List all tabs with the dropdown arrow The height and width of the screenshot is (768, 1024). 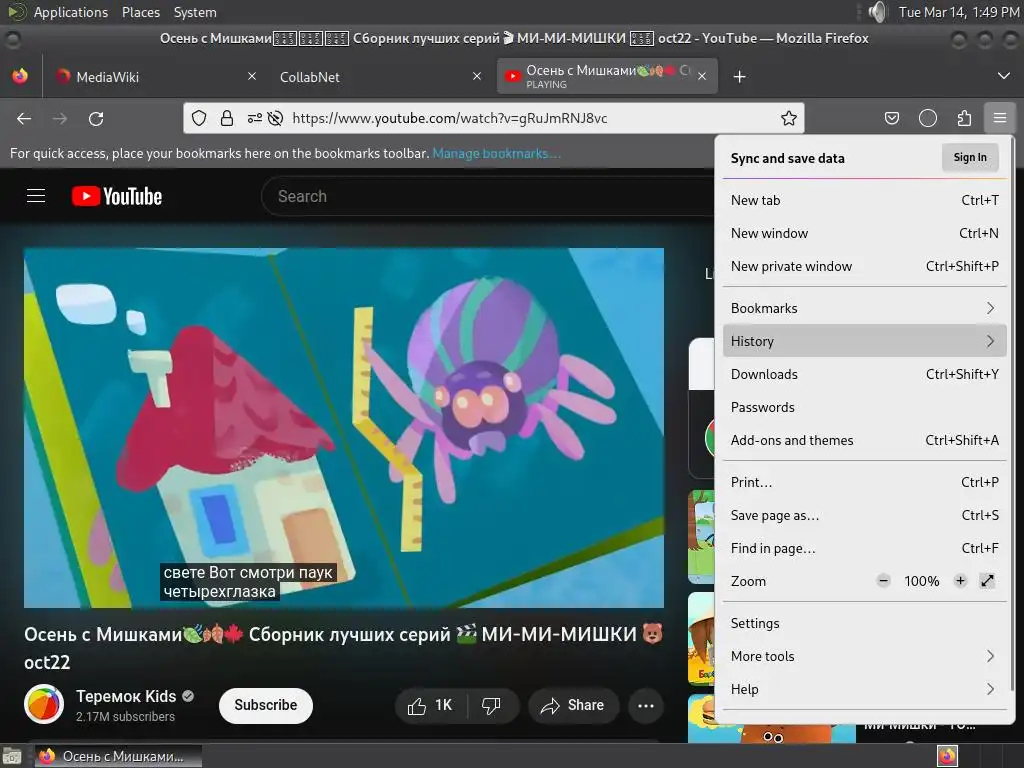click(x=1004, y=76)
